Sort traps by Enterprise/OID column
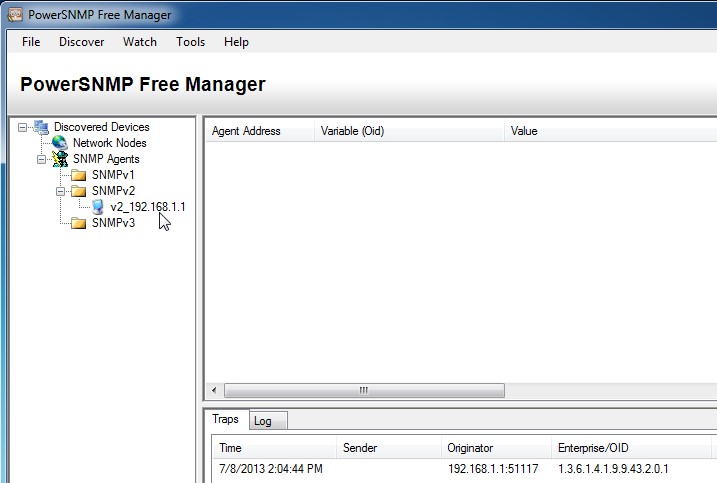 click(x=631, y=448)
